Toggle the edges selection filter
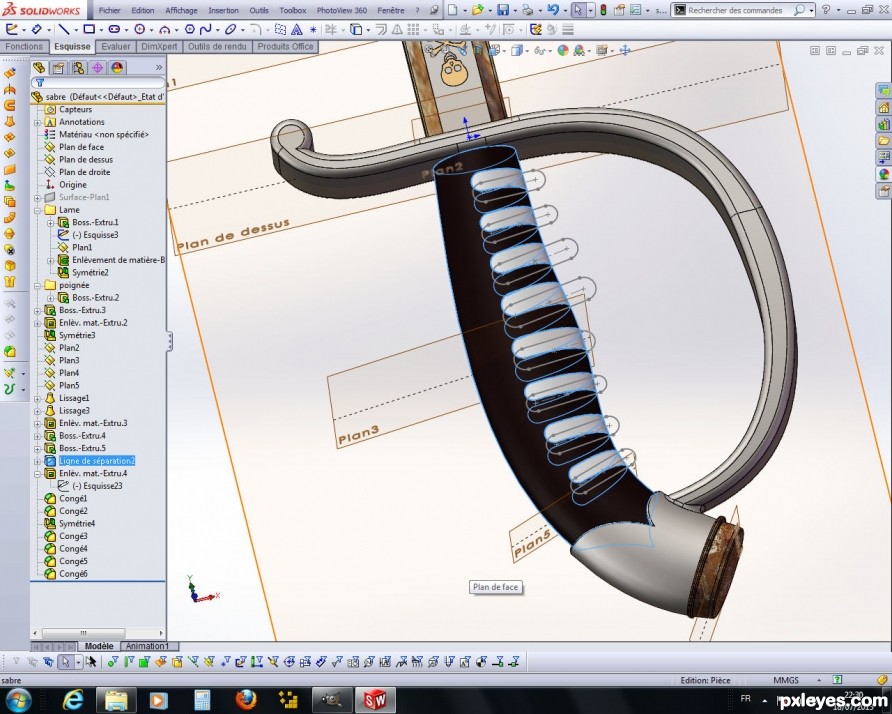The width and height of the screenshot is (892, 714). pyautogui.click(x=129, y=662)
